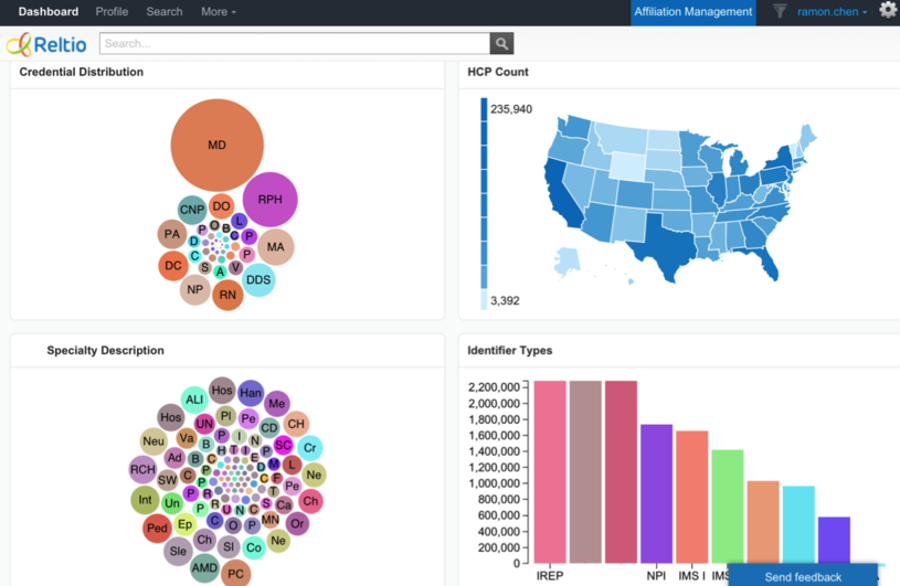The width and height of the screenshot is (900, 586).
Task: Select the purple RPH bubble
Action: point(270,199)
